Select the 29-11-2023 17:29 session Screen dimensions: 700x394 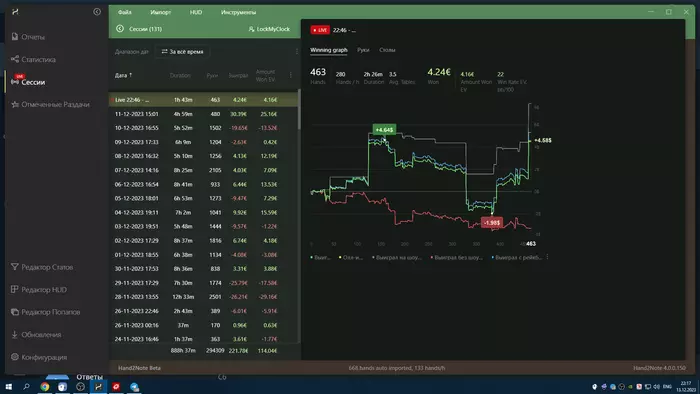tap(203, 283)
